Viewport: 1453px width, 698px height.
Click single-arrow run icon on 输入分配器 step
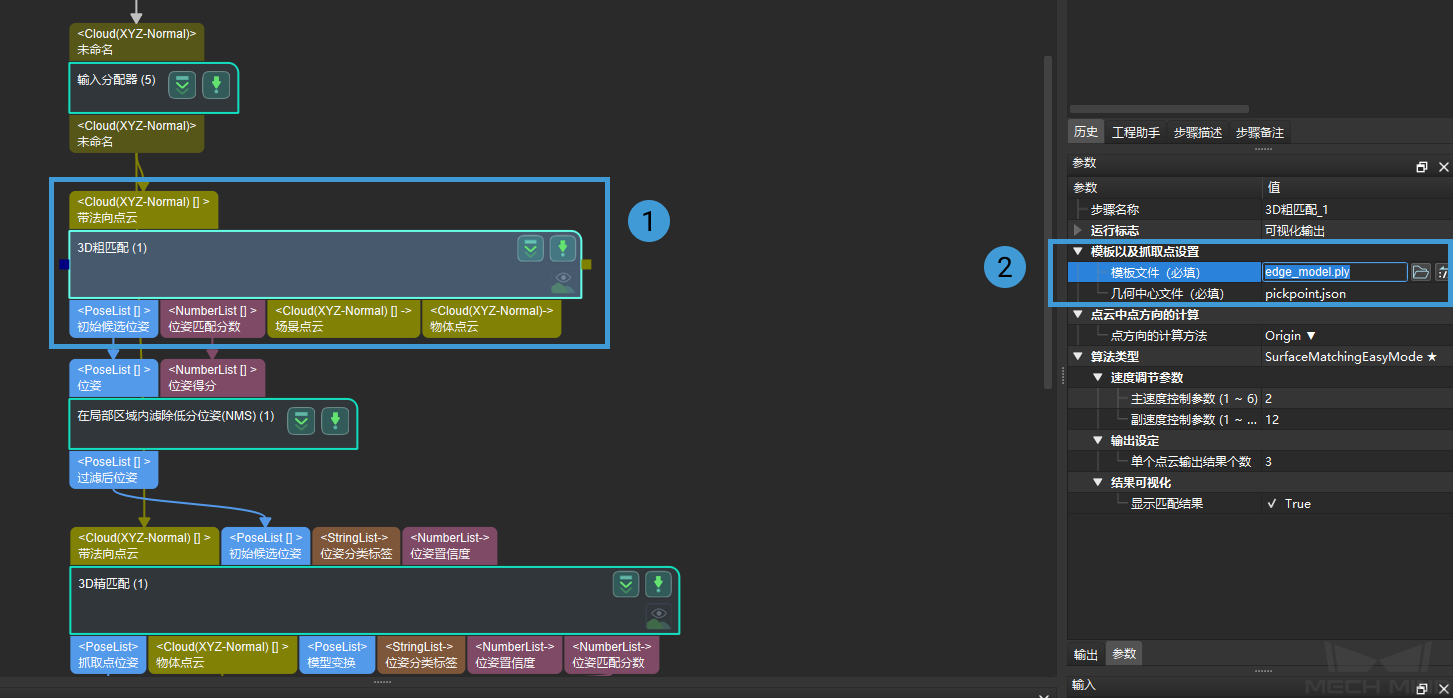tap(216, 85)
